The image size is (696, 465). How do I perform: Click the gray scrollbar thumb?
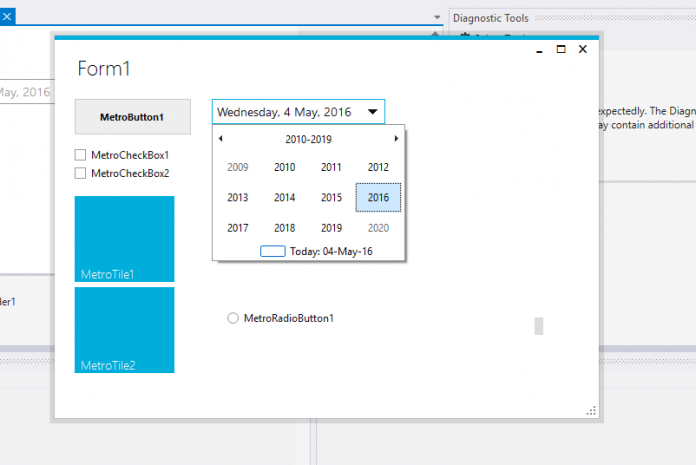click(539, 326)
